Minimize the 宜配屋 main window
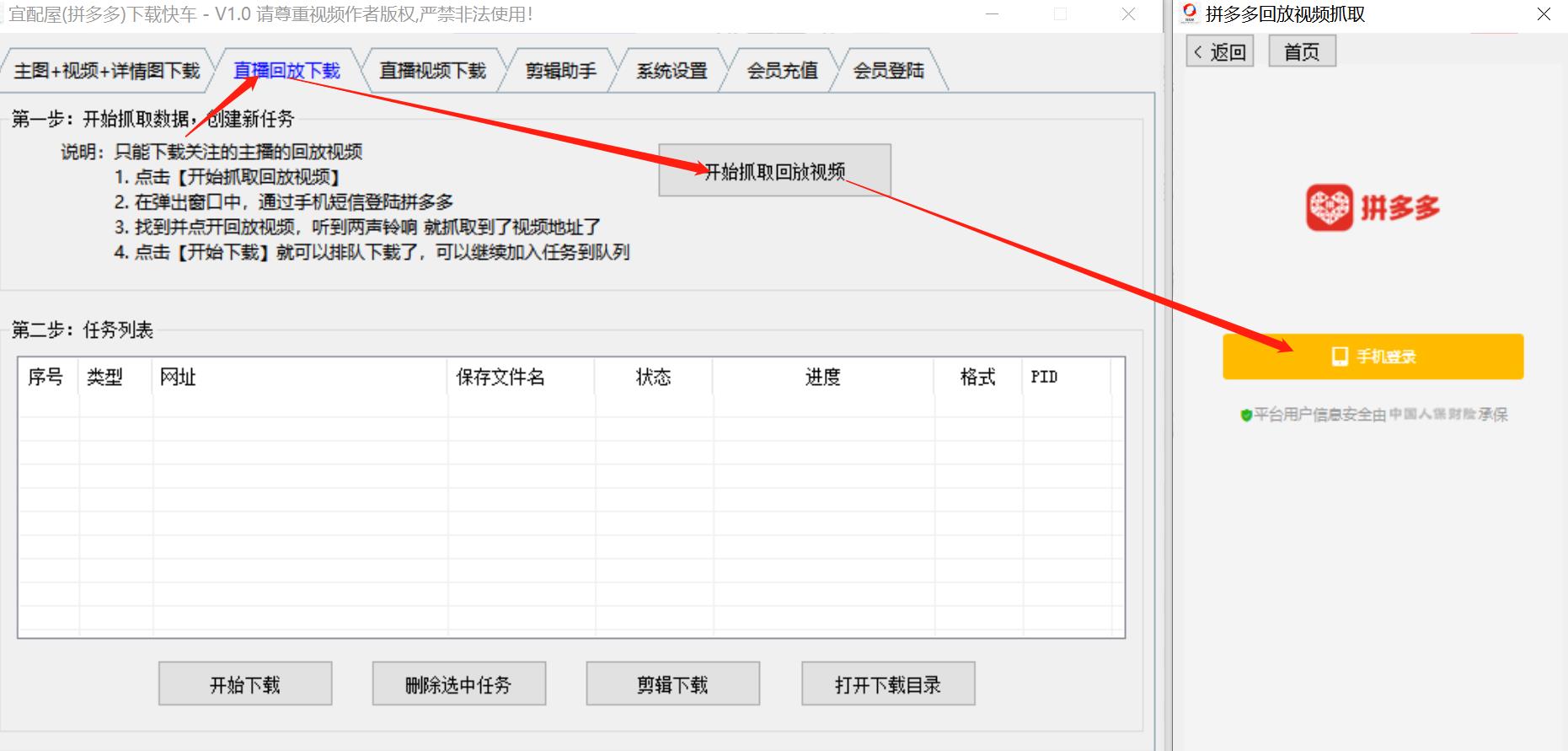Screen dimensions: 1568x751 pyautogui.click(x=993, y=14)
